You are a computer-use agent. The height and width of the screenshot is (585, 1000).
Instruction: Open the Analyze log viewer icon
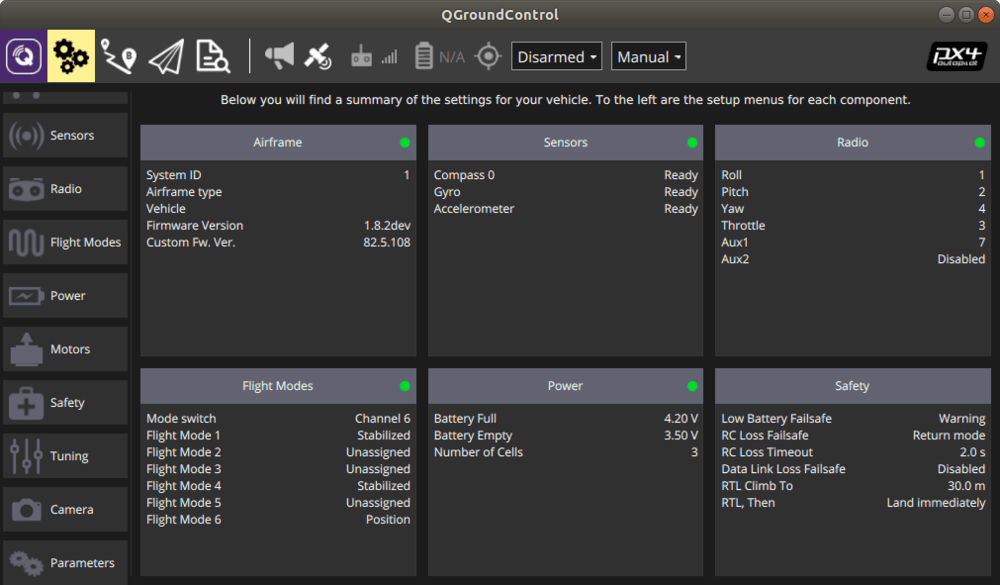[x=213, y=57]
